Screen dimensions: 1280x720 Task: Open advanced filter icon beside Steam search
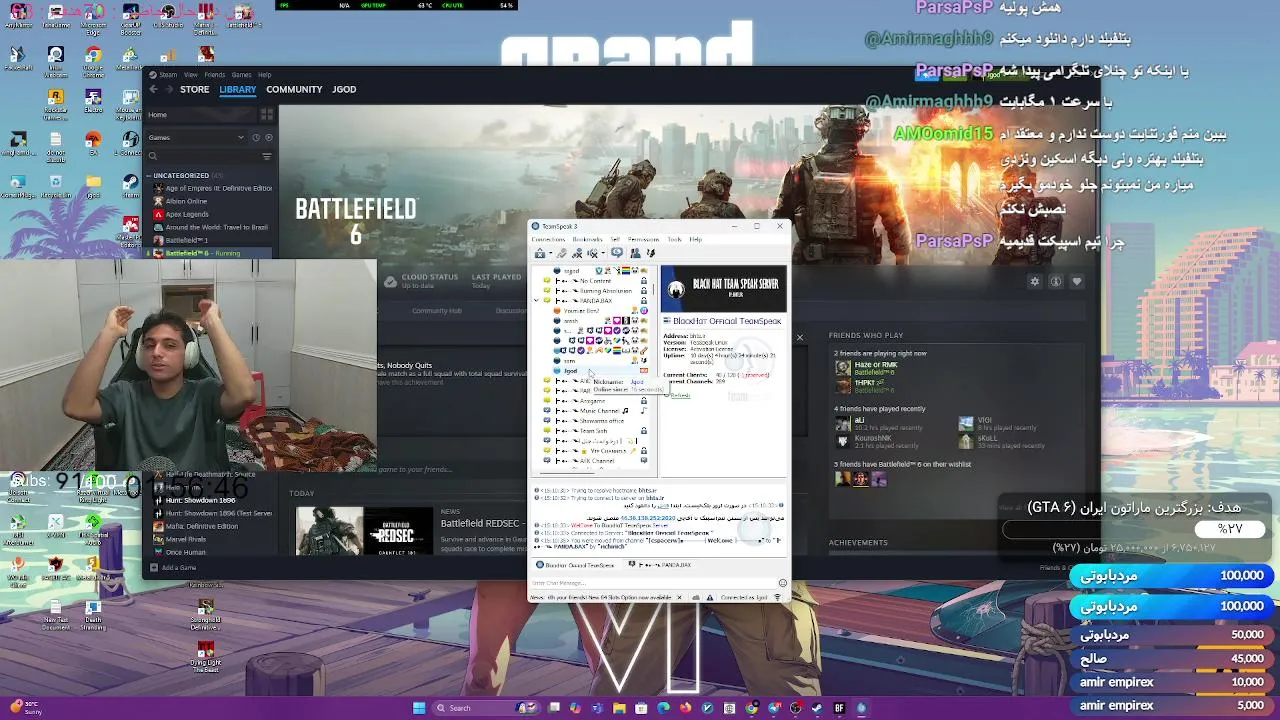pyautogui.click(x=267, y=156)
